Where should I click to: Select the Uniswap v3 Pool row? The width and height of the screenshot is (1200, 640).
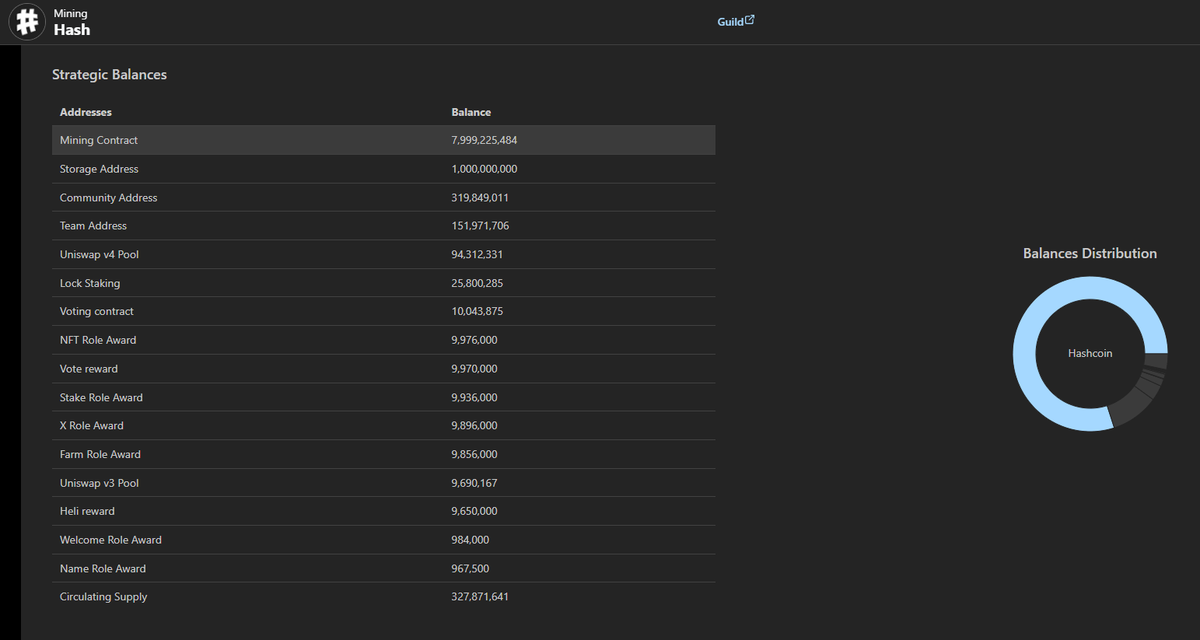(x=383, y=483)
